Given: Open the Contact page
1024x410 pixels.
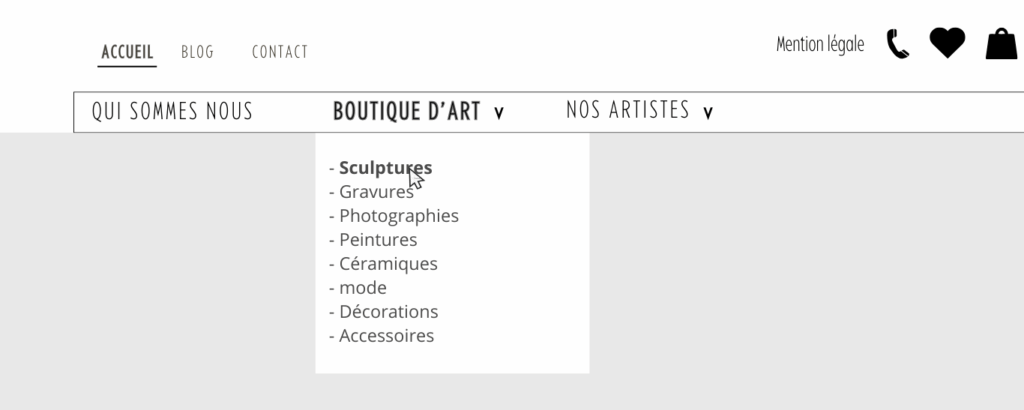Looking at the screenshot, I should [280, 52].
